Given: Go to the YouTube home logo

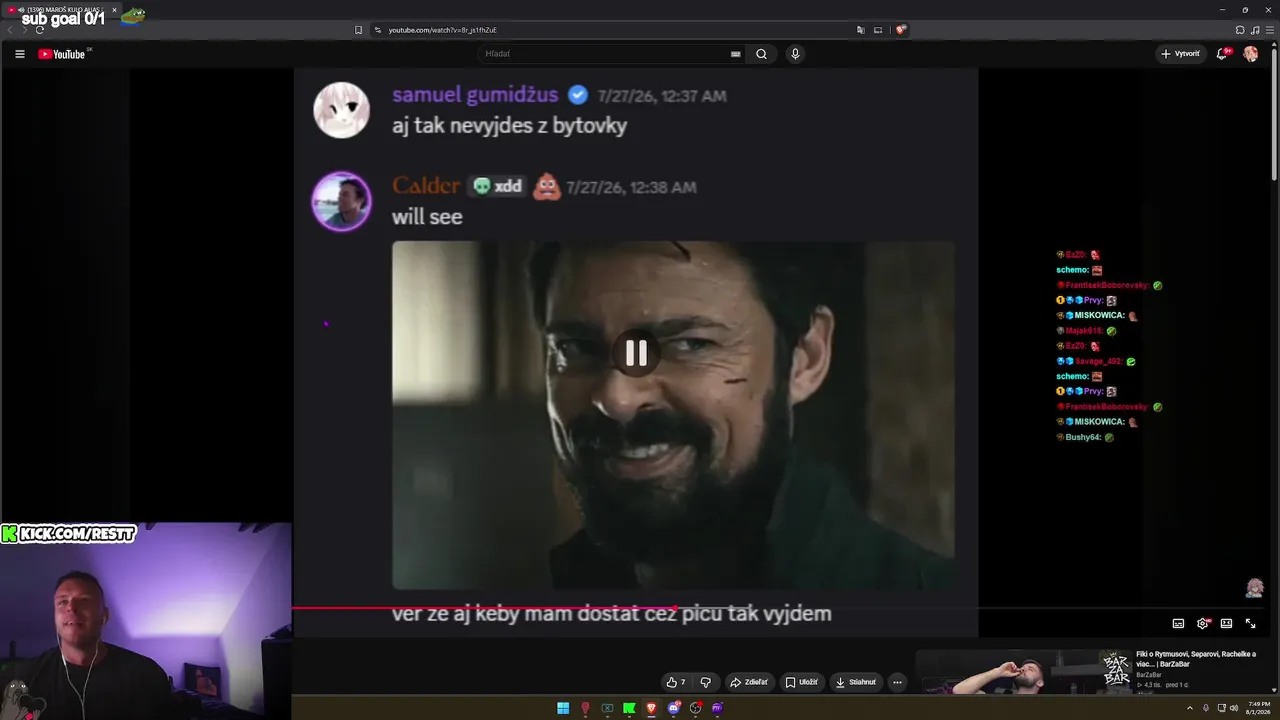Looking at the screenshot, I should [x=62, y=54].
